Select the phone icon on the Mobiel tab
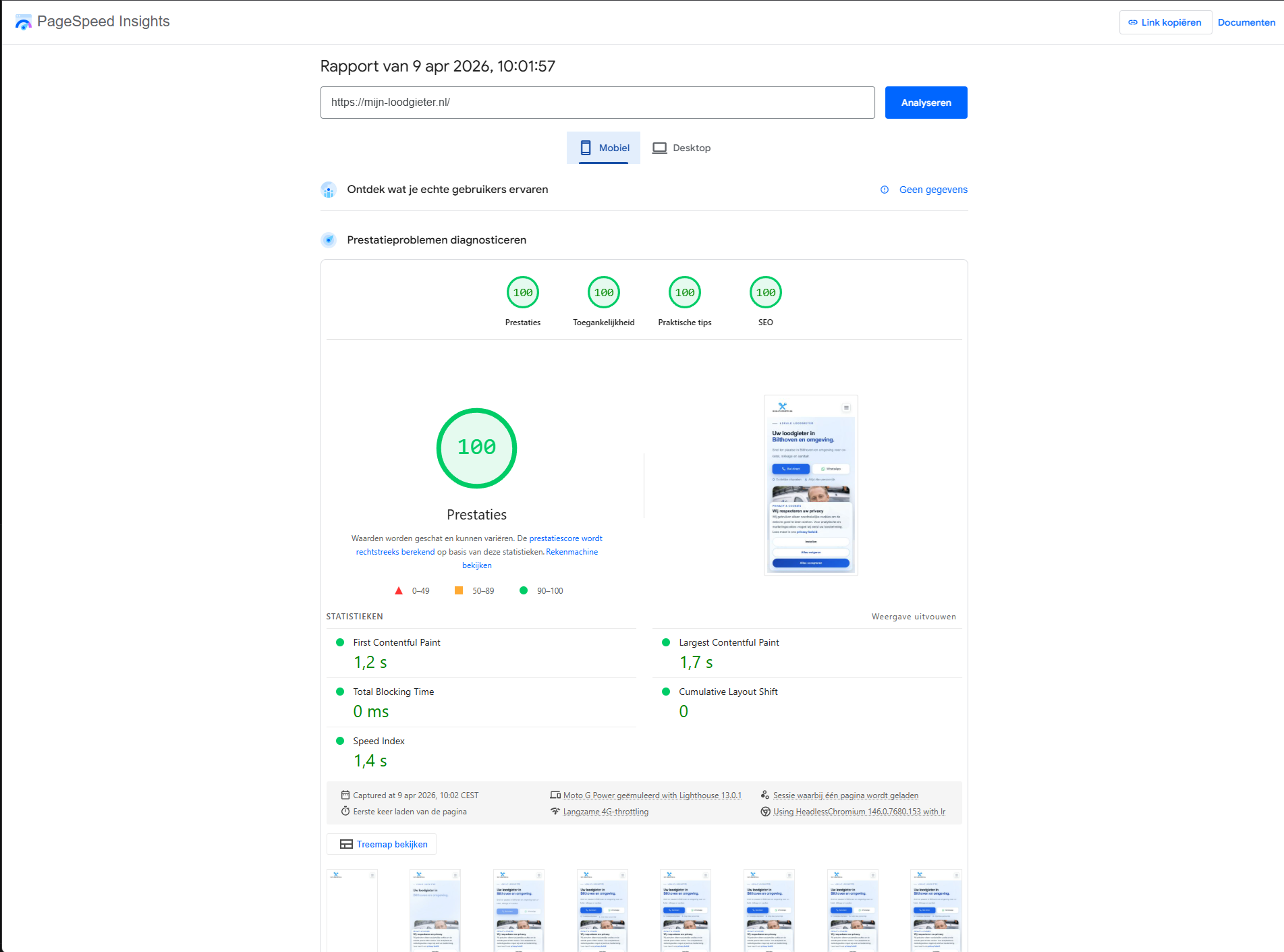Screen dimensions: 1284x952 pyautogui.click(x=586, y=148)
